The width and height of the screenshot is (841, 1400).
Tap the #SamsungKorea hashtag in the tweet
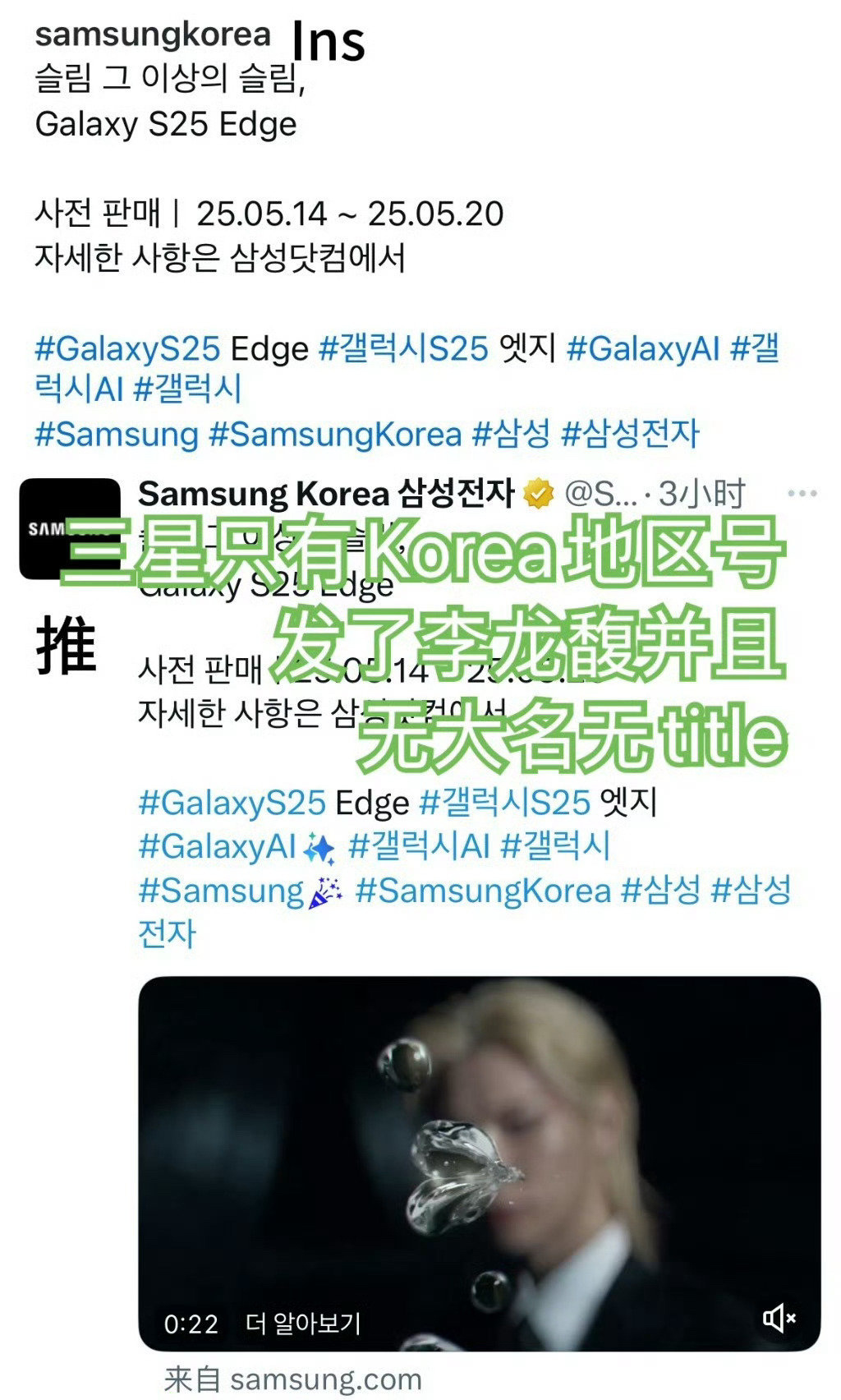tap(483, 890)
